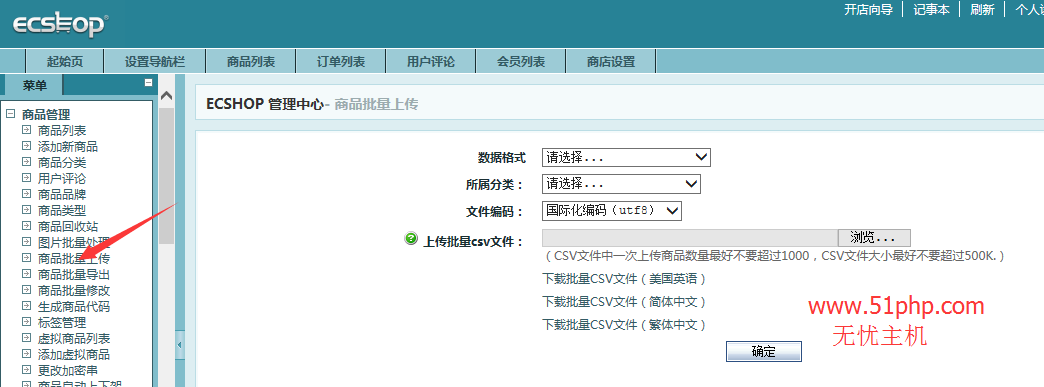Click the 商品管理 group label
Screen dimensions: 1044x387
46,115
